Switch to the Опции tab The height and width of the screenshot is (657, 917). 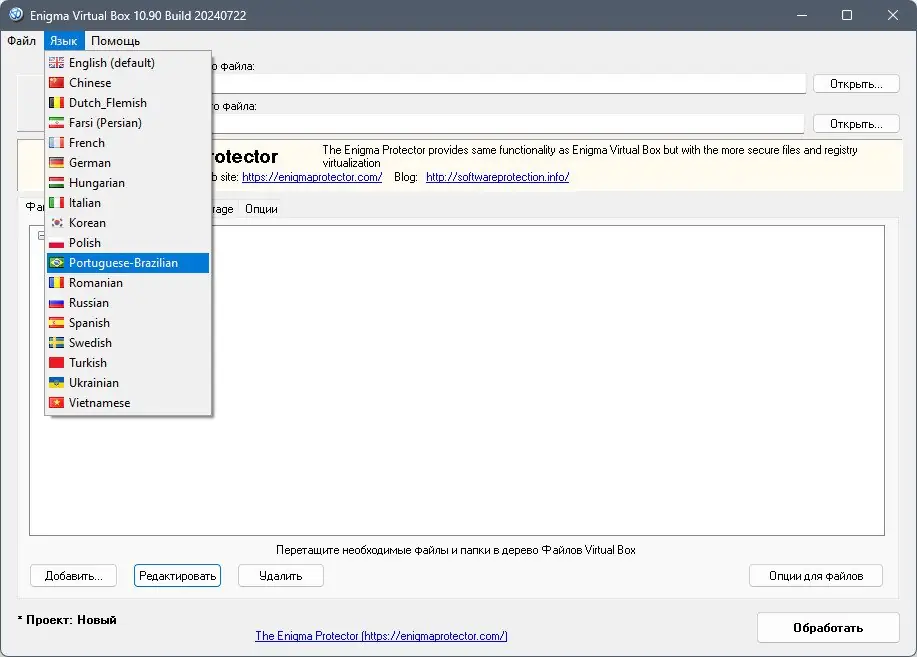[261, 209]
